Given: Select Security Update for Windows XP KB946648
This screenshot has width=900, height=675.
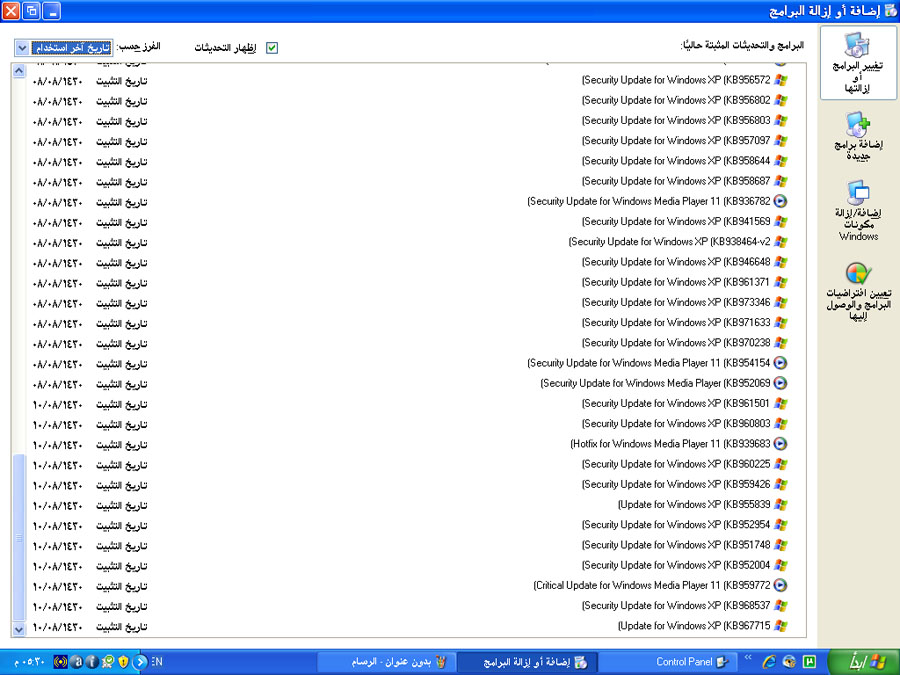Looking at the screenshot, I should 676,262.
